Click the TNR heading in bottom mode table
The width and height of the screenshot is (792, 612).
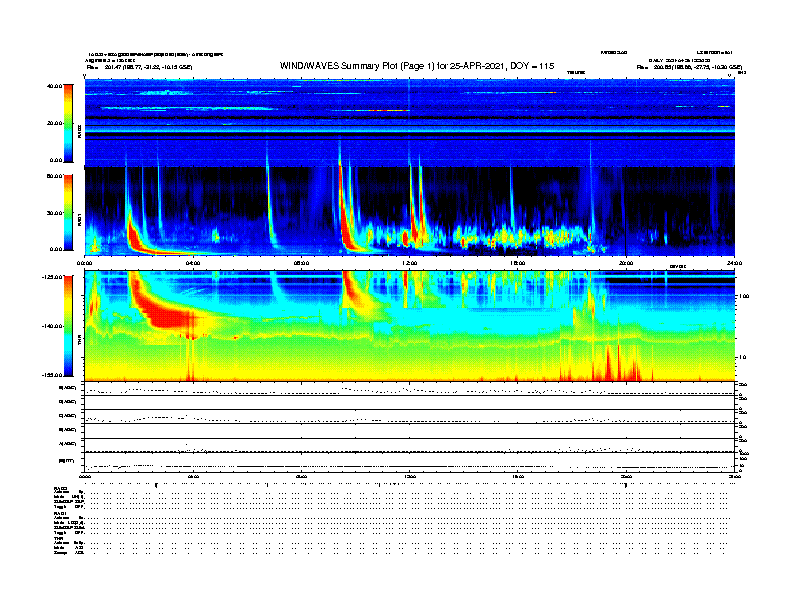tap(58, 538)
